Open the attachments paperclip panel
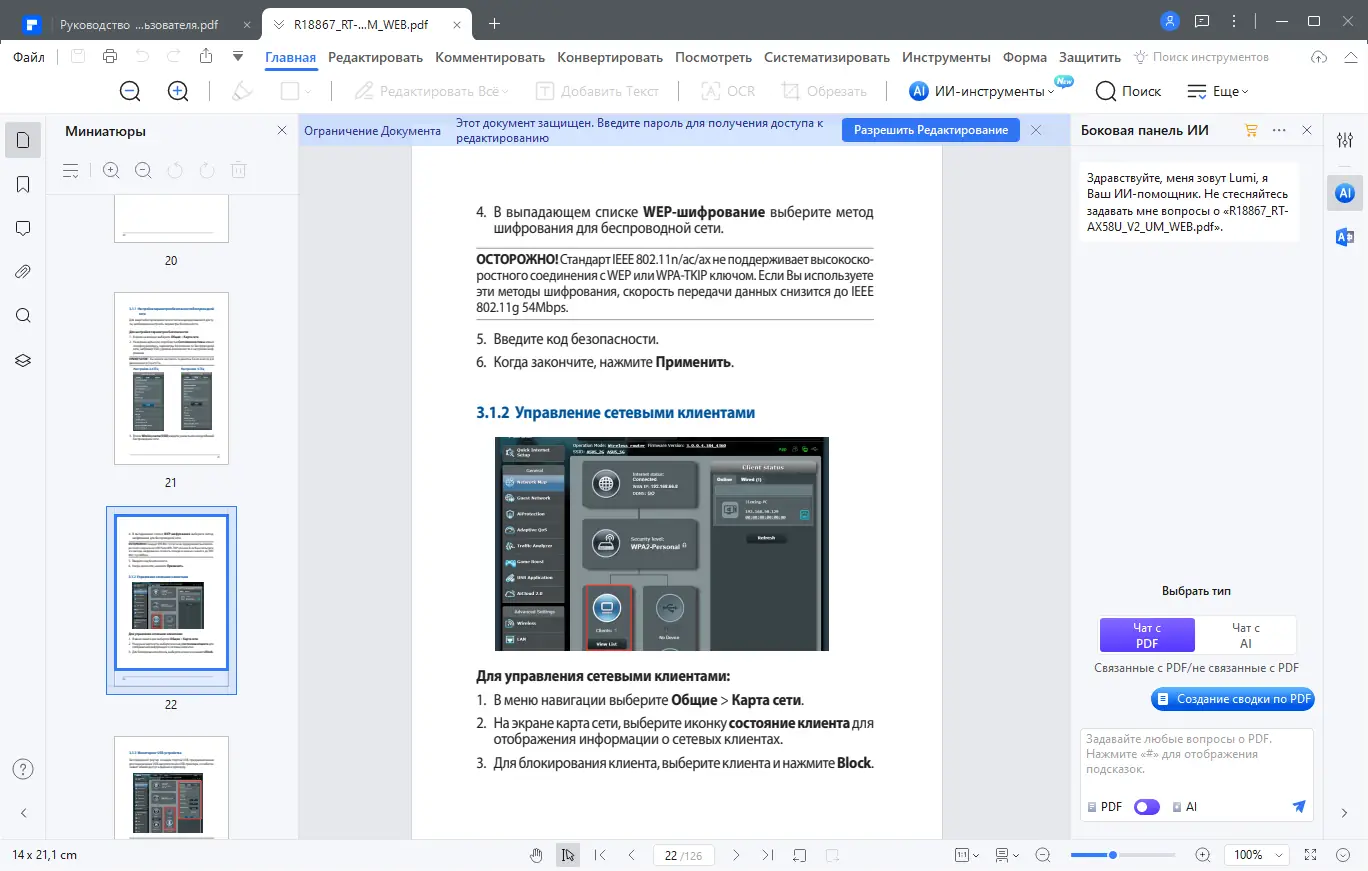Screen dimensions: 1368x871 pos(23,272)
